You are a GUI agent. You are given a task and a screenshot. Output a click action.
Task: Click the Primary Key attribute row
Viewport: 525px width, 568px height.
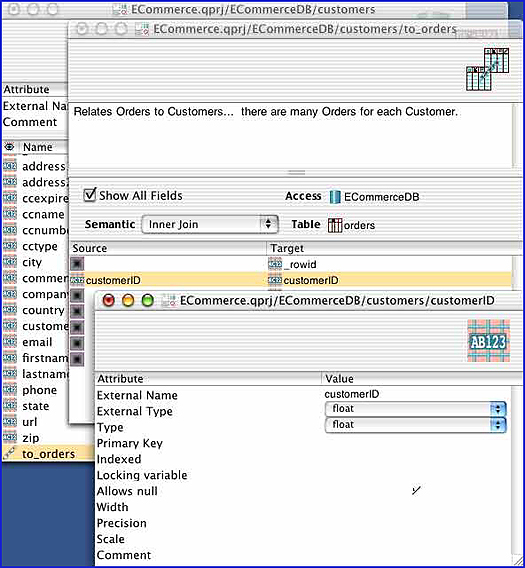pyautogui.click(x=304, y=443)
